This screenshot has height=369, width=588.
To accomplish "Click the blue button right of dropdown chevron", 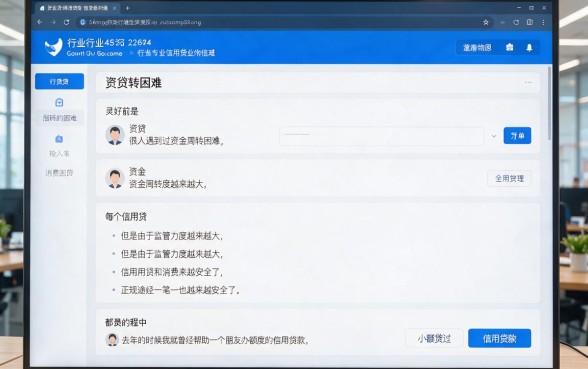I will [517, 135].
